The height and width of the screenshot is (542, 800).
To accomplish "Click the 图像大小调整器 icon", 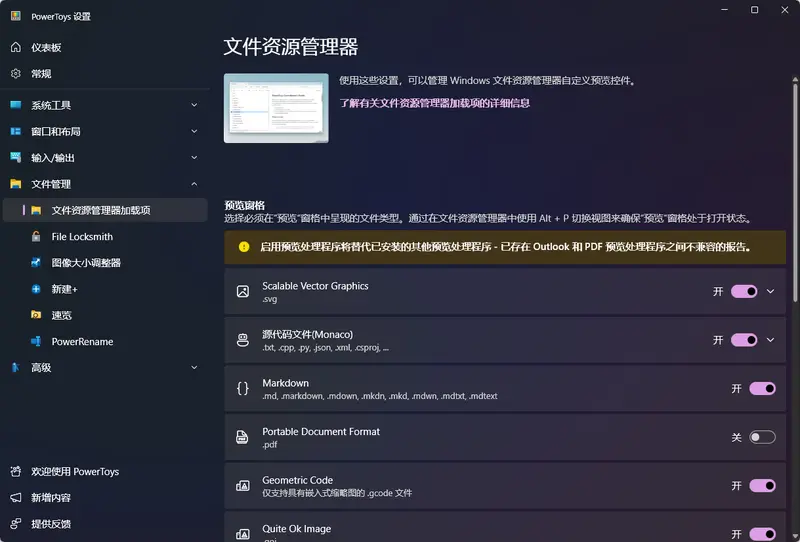I will pos(36,262).
